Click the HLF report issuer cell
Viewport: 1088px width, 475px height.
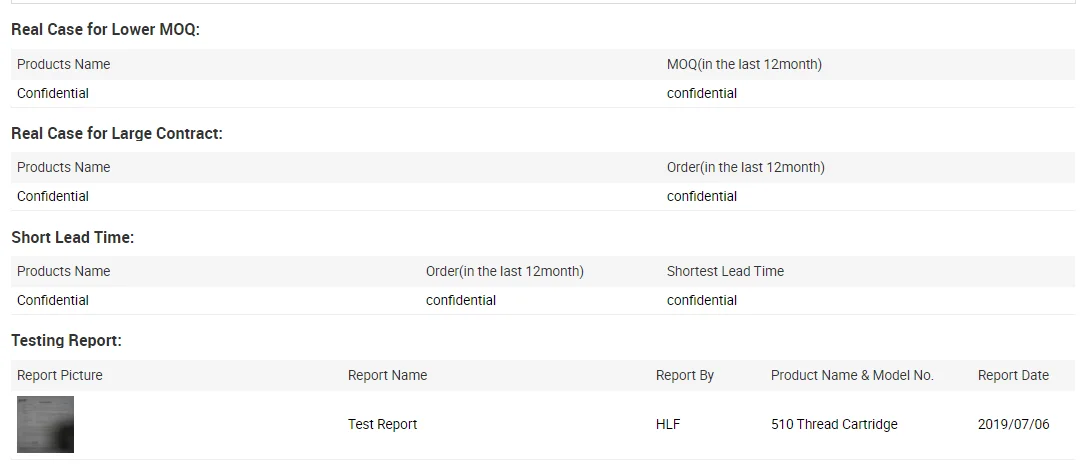[x=668, y=424]
